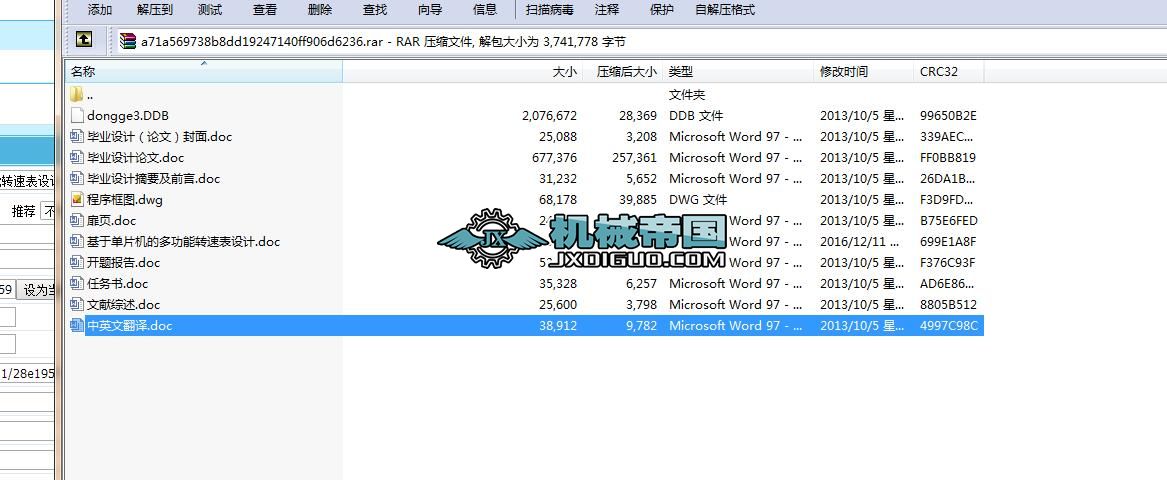Click Word icon of 文献综述.doc

[x=77, y=304]
